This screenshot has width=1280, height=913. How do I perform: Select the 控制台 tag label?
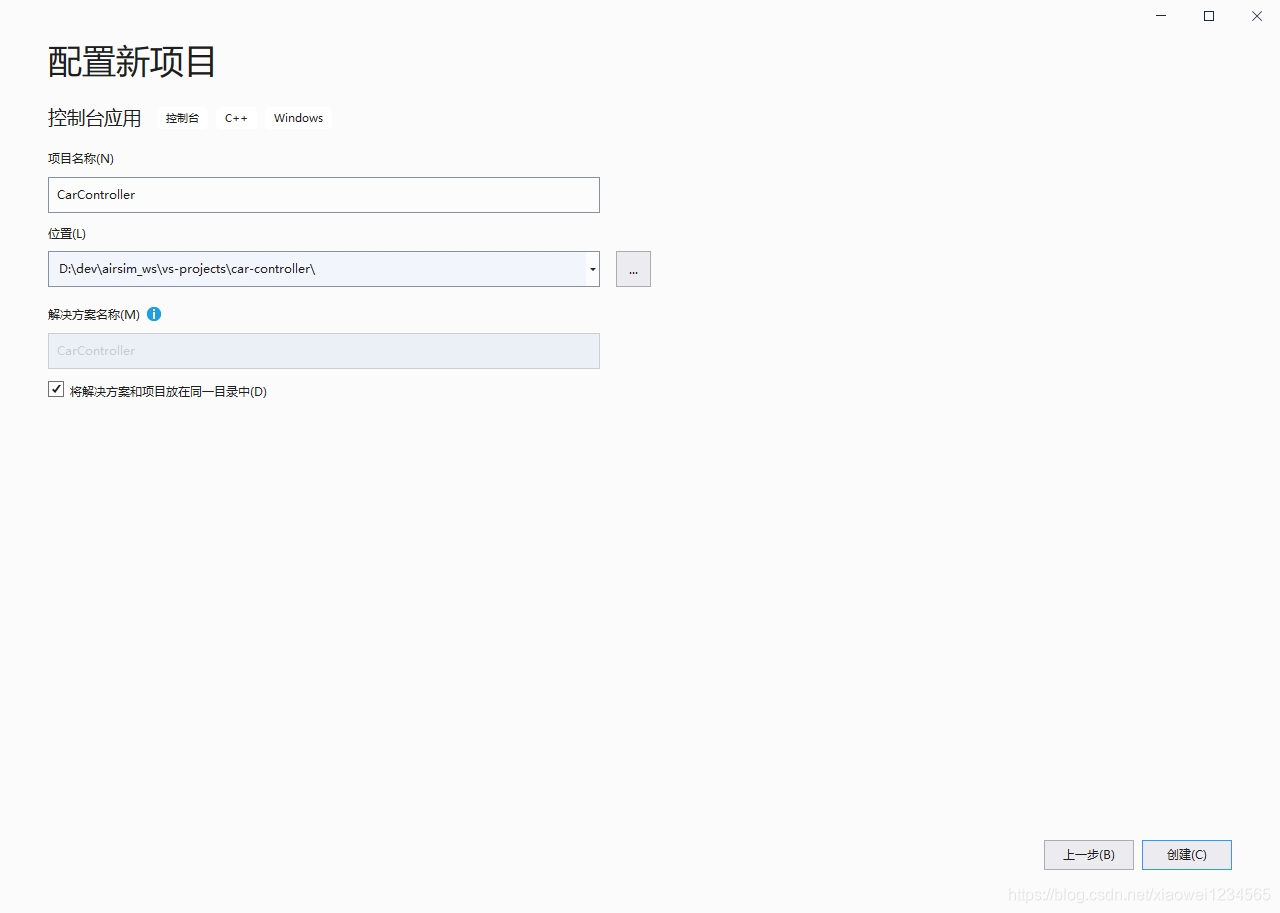click(x=182, y=118)
